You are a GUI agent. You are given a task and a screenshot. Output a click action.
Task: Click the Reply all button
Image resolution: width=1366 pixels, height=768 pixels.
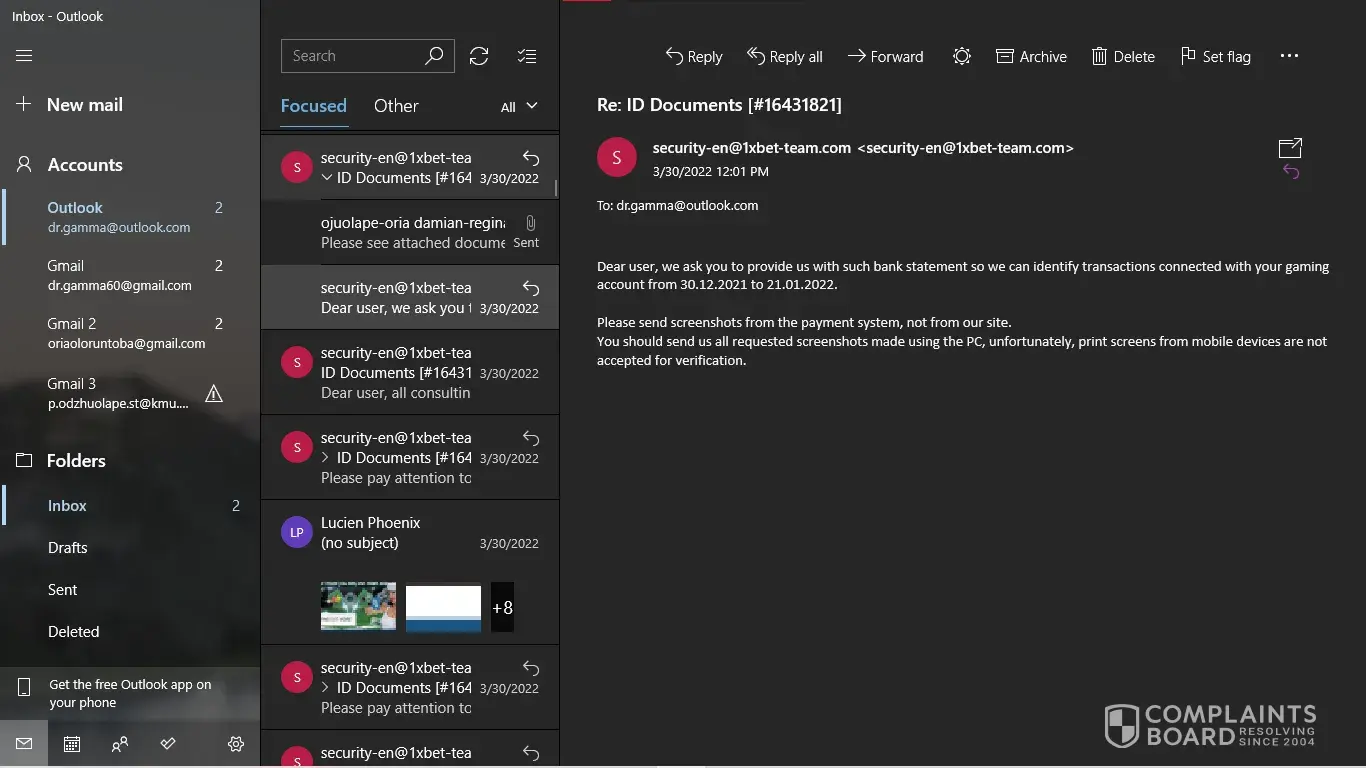785,57
